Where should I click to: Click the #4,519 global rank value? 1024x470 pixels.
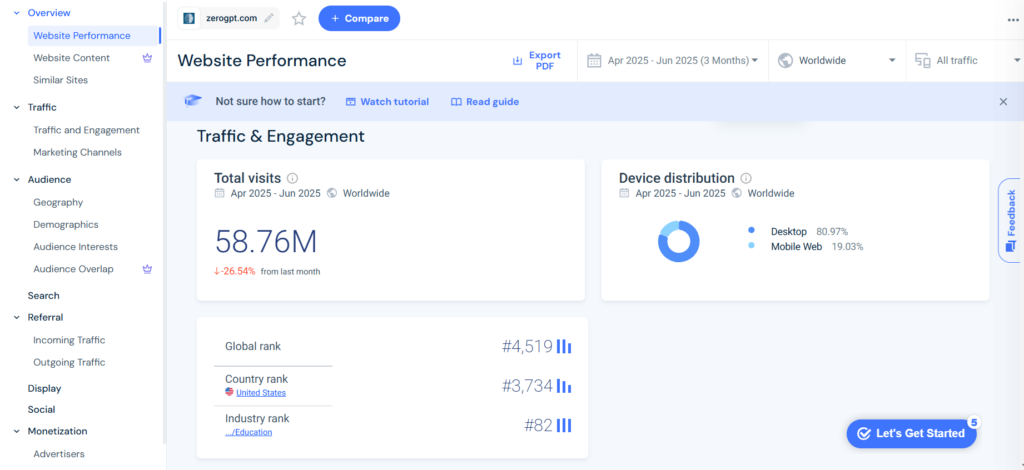coord(527,347)
